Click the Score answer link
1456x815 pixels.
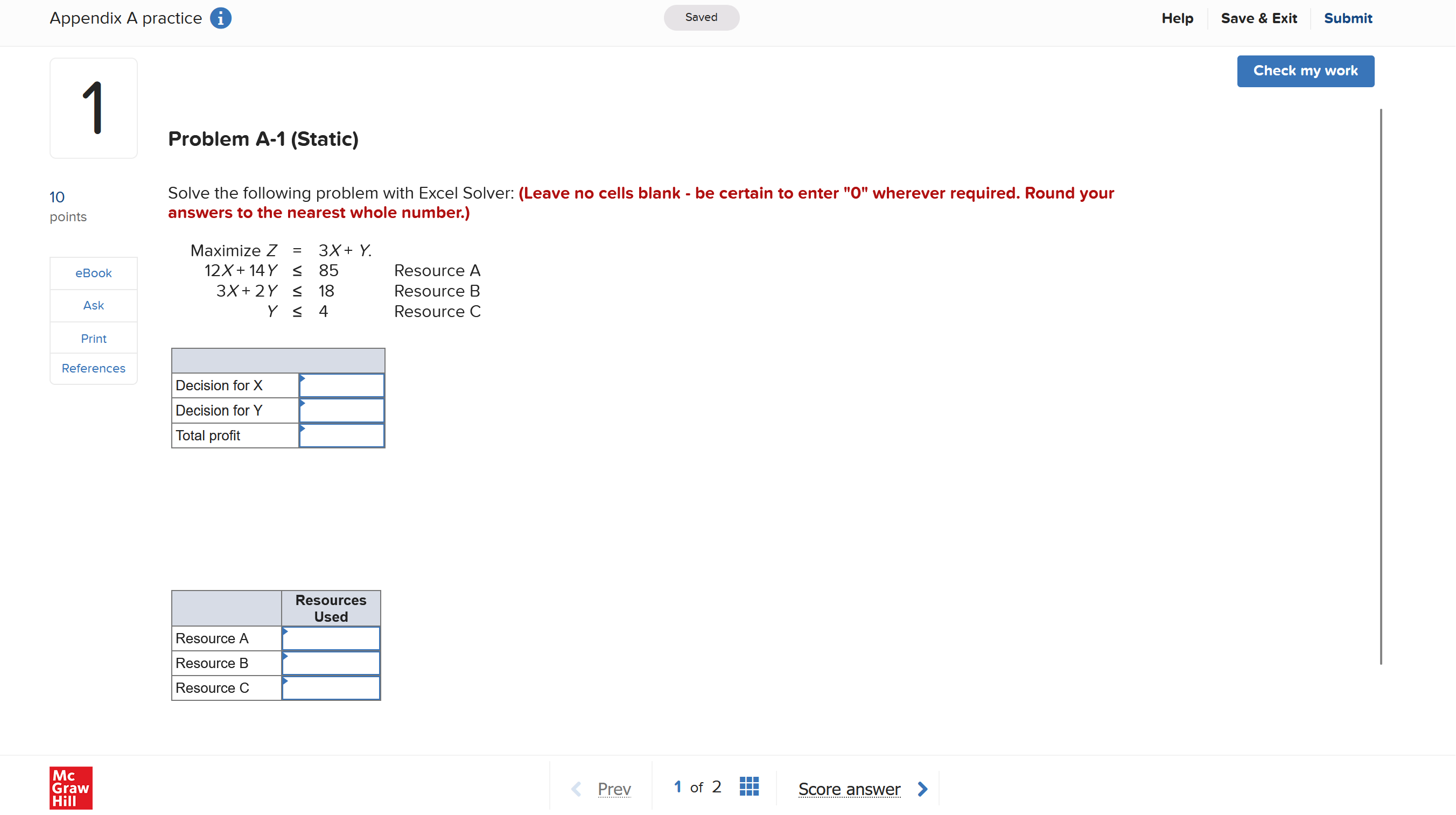[x=849, y=789]
